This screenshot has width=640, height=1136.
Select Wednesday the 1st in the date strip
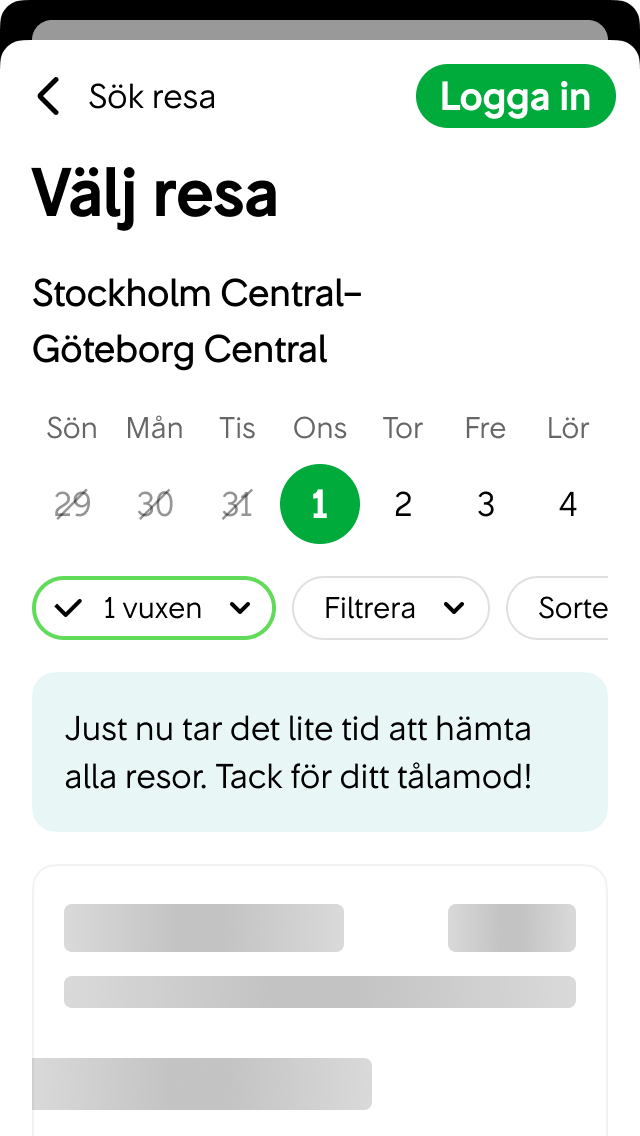point(320,504)
